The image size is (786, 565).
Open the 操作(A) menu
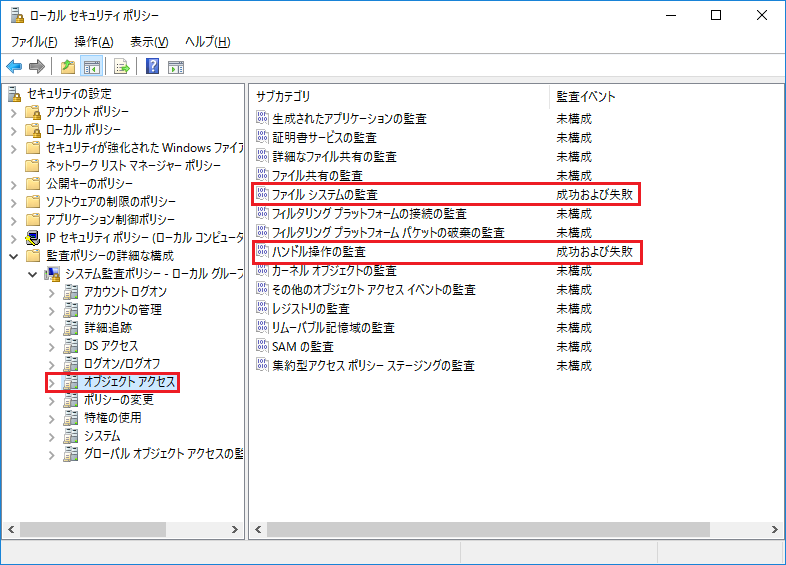(x=94, y=42)
